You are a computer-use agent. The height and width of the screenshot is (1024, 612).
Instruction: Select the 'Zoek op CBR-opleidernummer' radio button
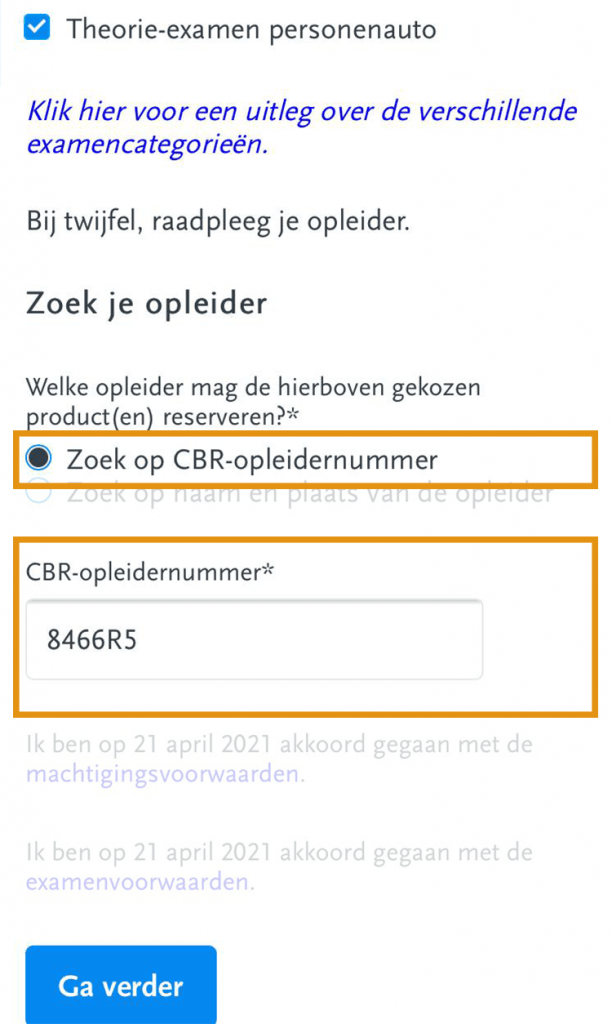coord(39,459)
